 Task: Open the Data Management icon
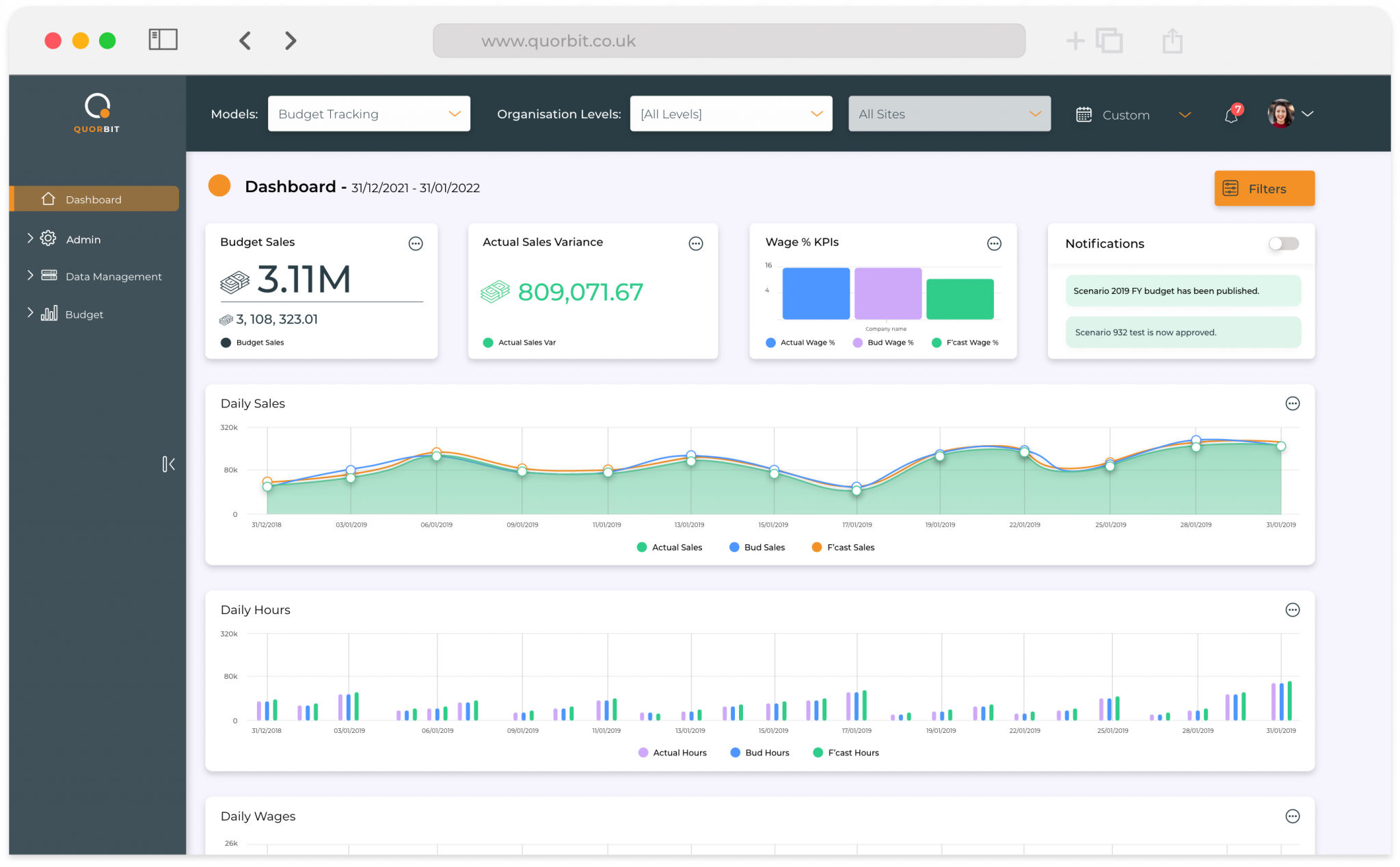click(x=48, y=276)
